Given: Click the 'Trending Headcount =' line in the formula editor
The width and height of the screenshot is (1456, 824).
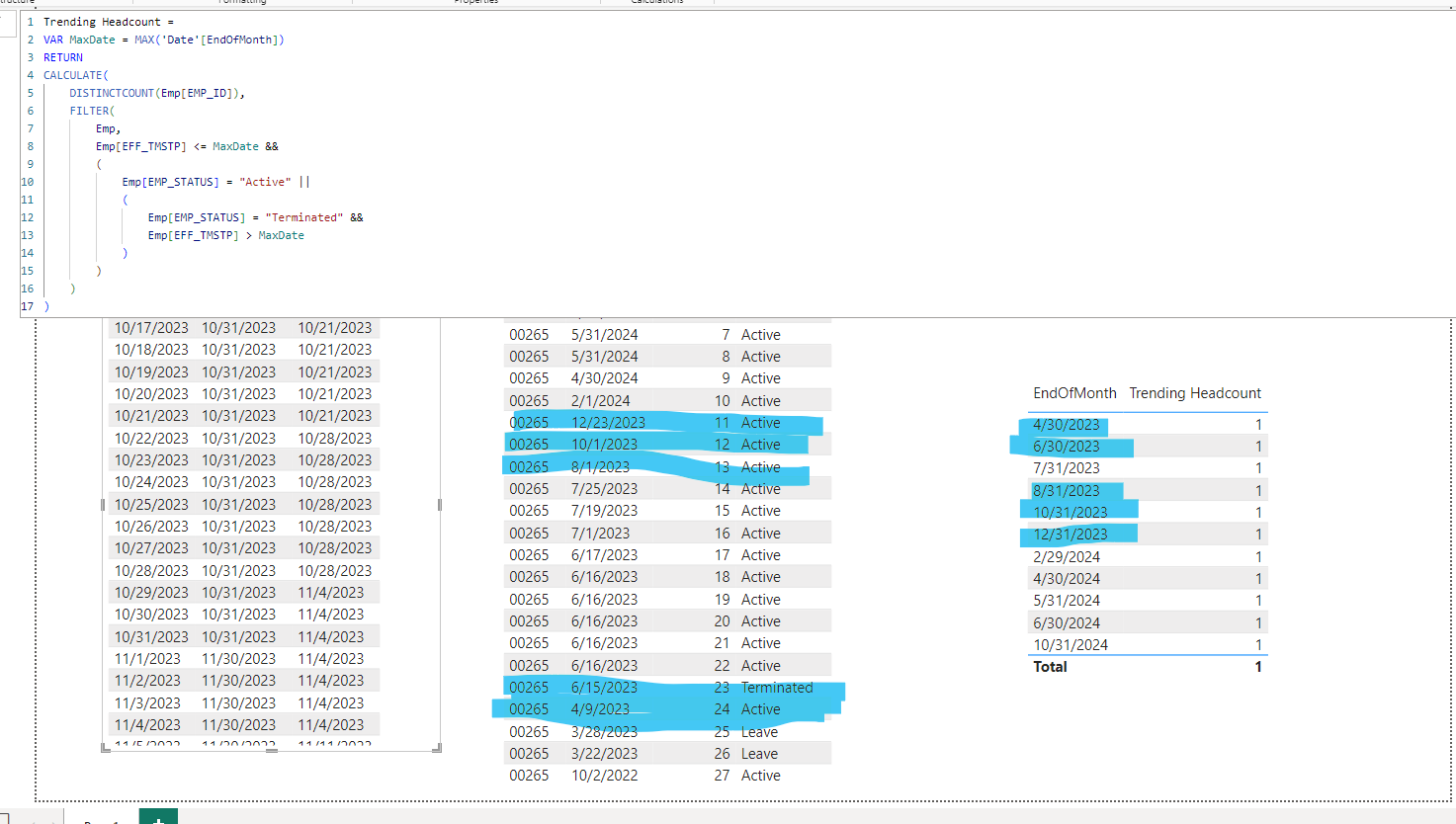Looking at the screenshot, I should pos(109,22).
